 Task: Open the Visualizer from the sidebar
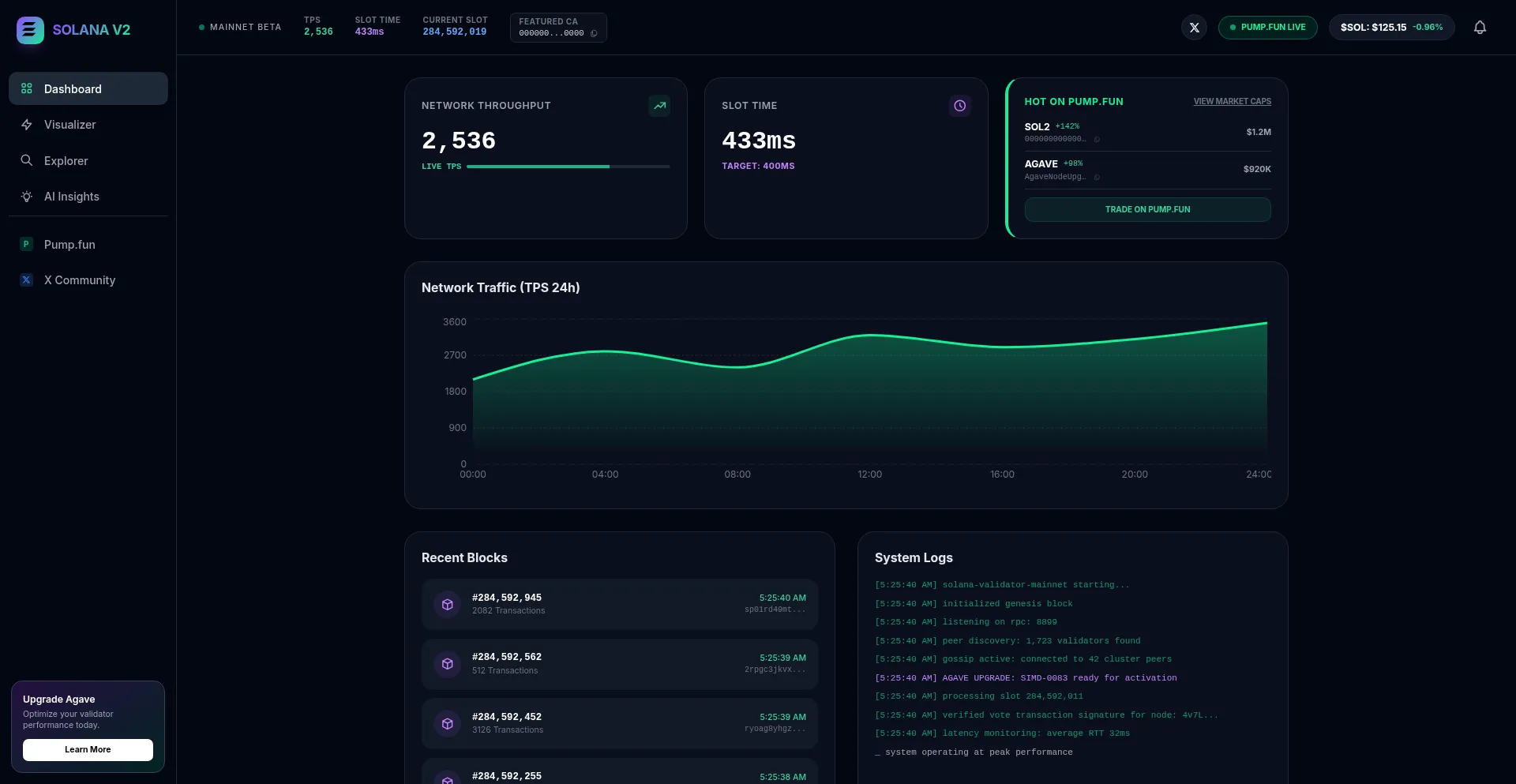(69, 124)
